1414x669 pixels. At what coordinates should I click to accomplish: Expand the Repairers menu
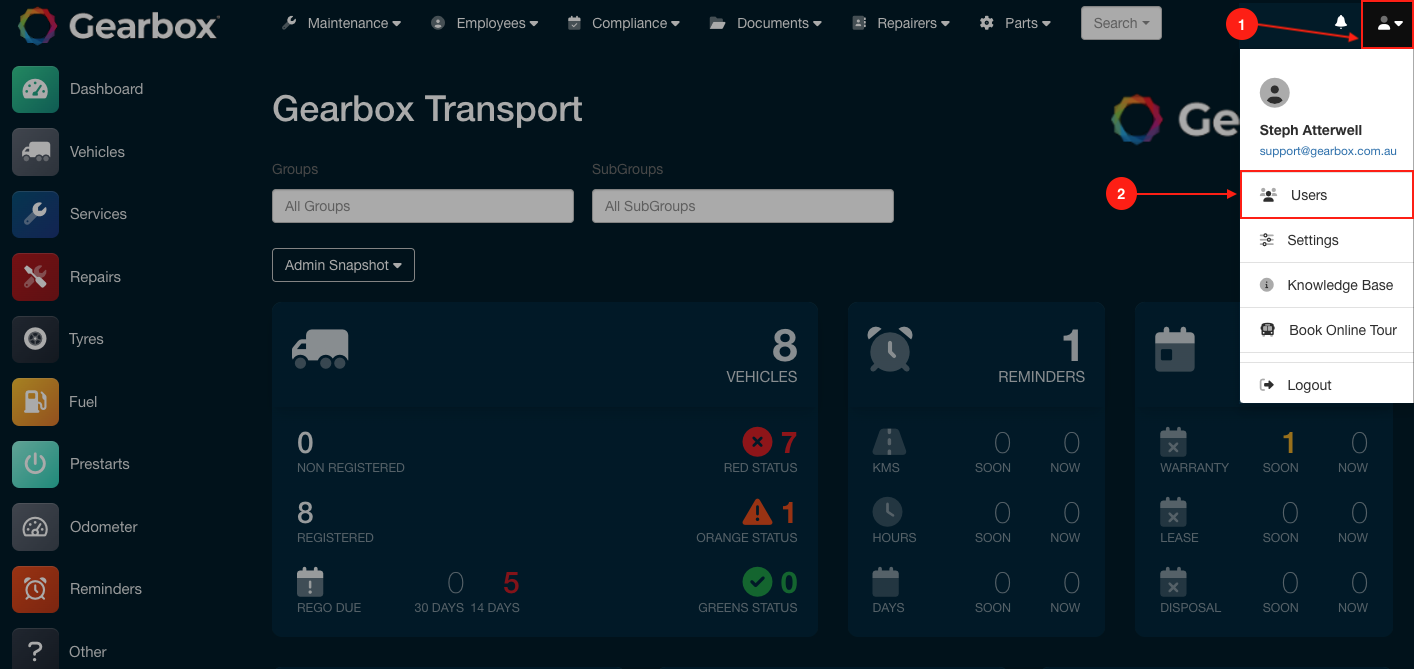pyautogui.click(x=901, y=23)
